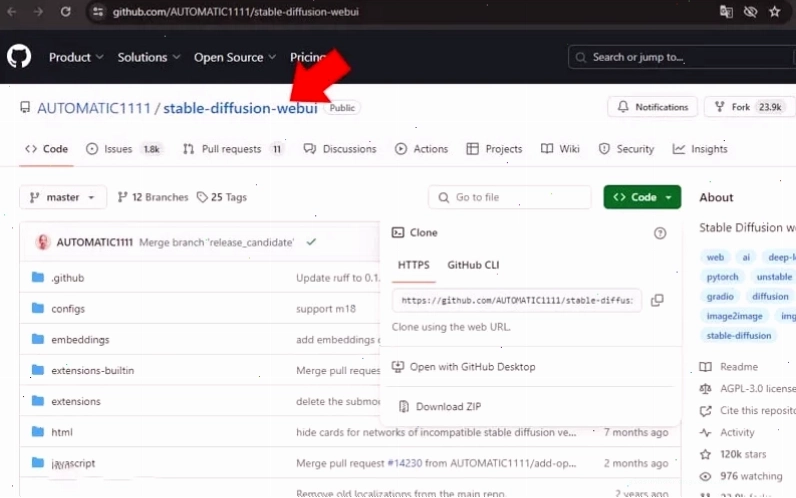The width and height of the screenshot is (796, 498).
Task: Open the Pull requests tab
Action: (x=234, y=149)
